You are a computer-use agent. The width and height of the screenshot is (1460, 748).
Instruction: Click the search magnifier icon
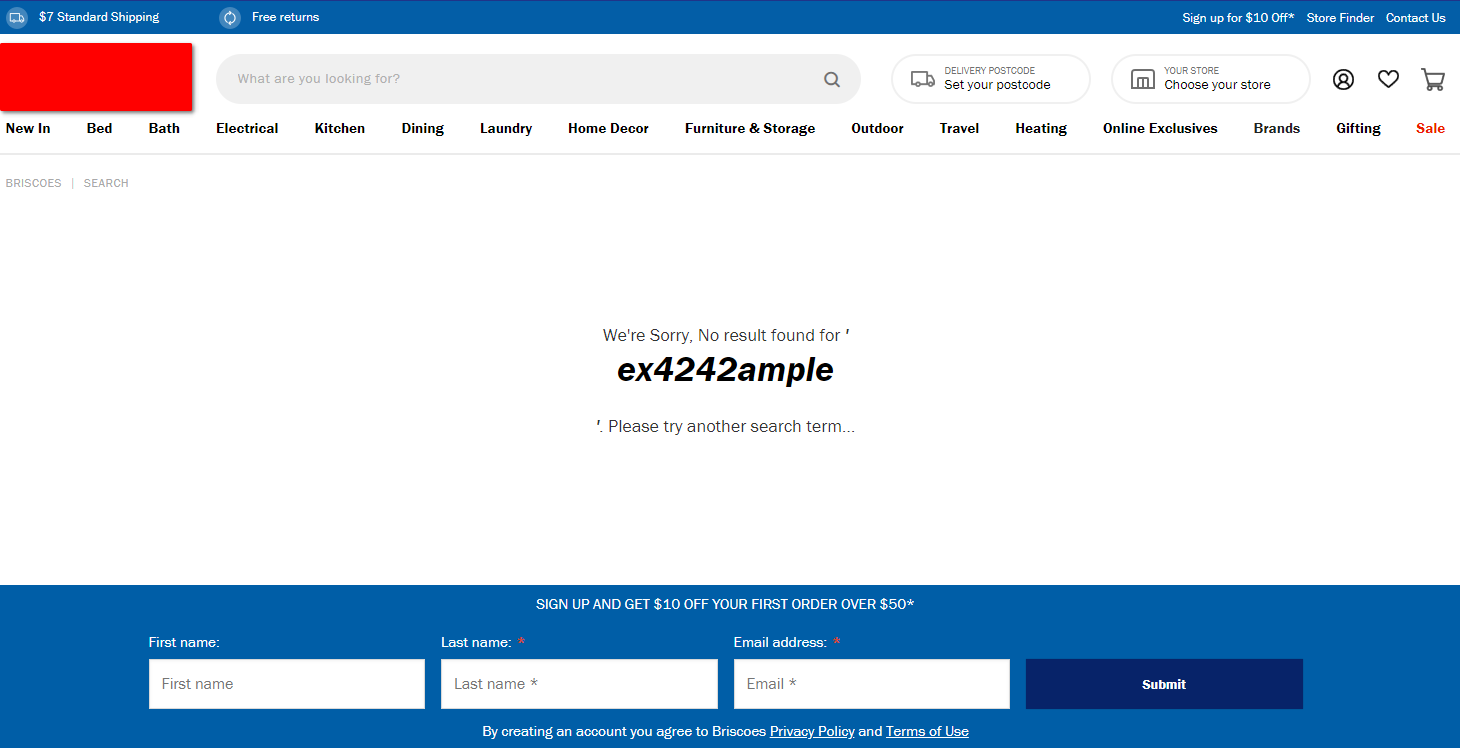(x=831, y=79)
